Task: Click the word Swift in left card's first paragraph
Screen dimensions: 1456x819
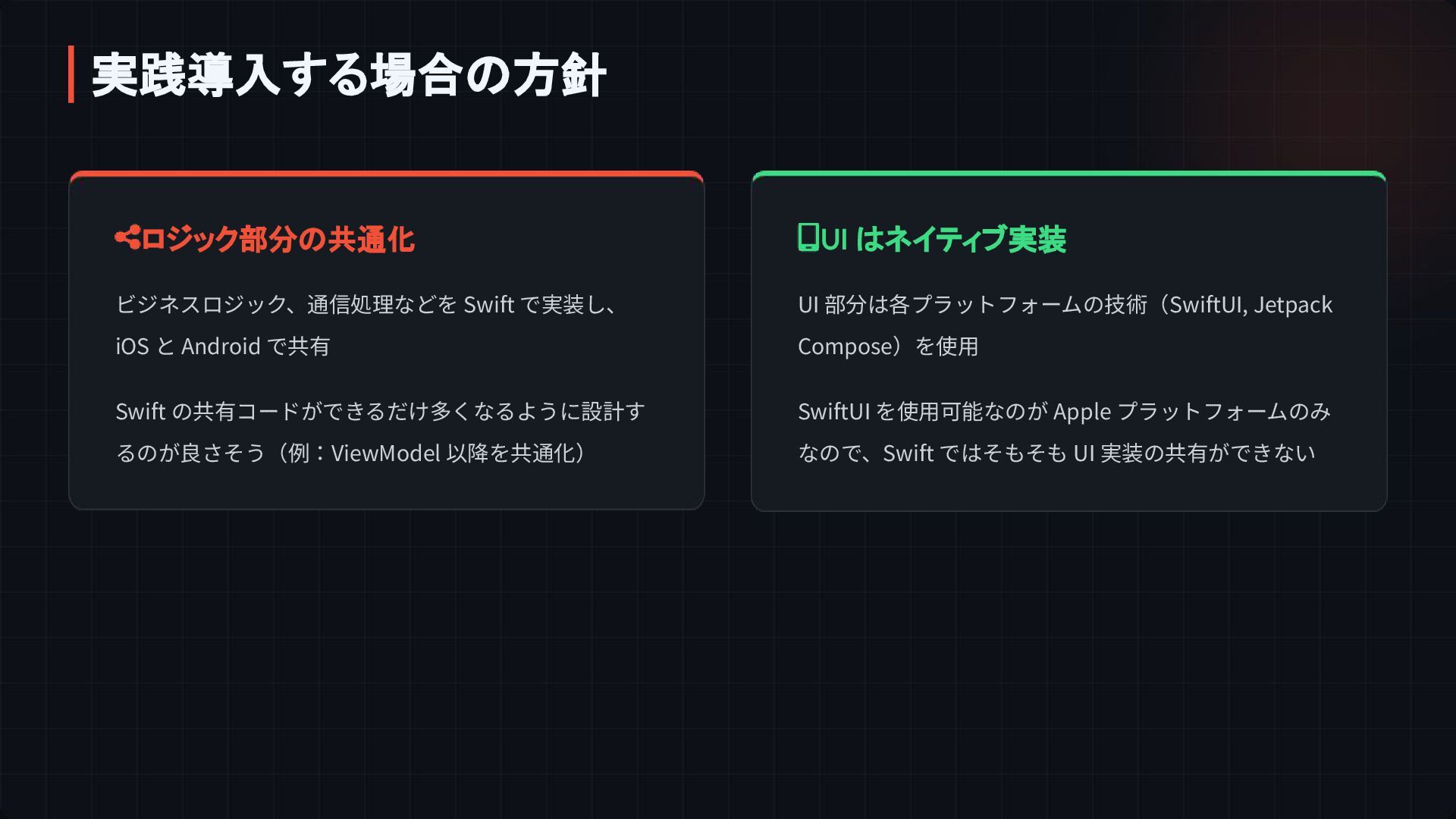Action: (x=489, y=305)
